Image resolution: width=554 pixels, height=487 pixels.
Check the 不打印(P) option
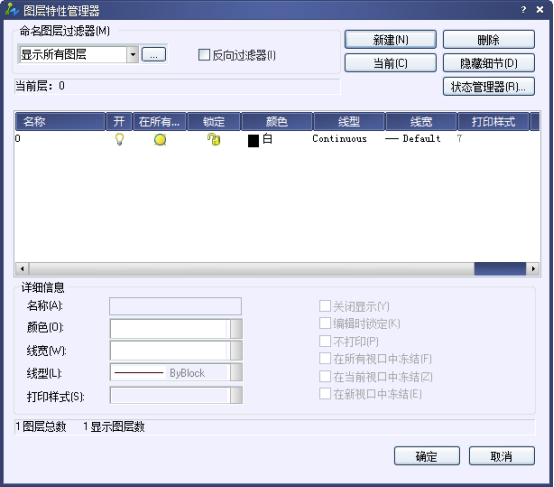(325, 341)
